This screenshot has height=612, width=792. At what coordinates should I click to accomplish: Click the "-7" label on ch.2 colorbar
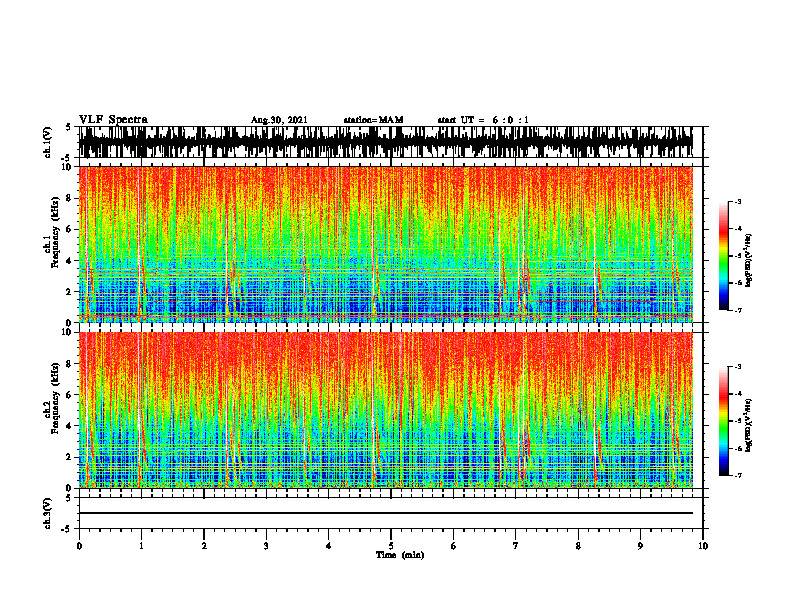738,475
